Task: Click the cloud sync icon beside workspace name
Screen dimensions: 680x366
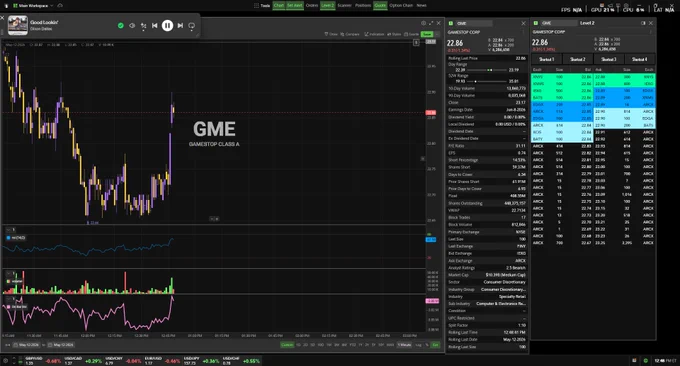Action: pos(60,6)
